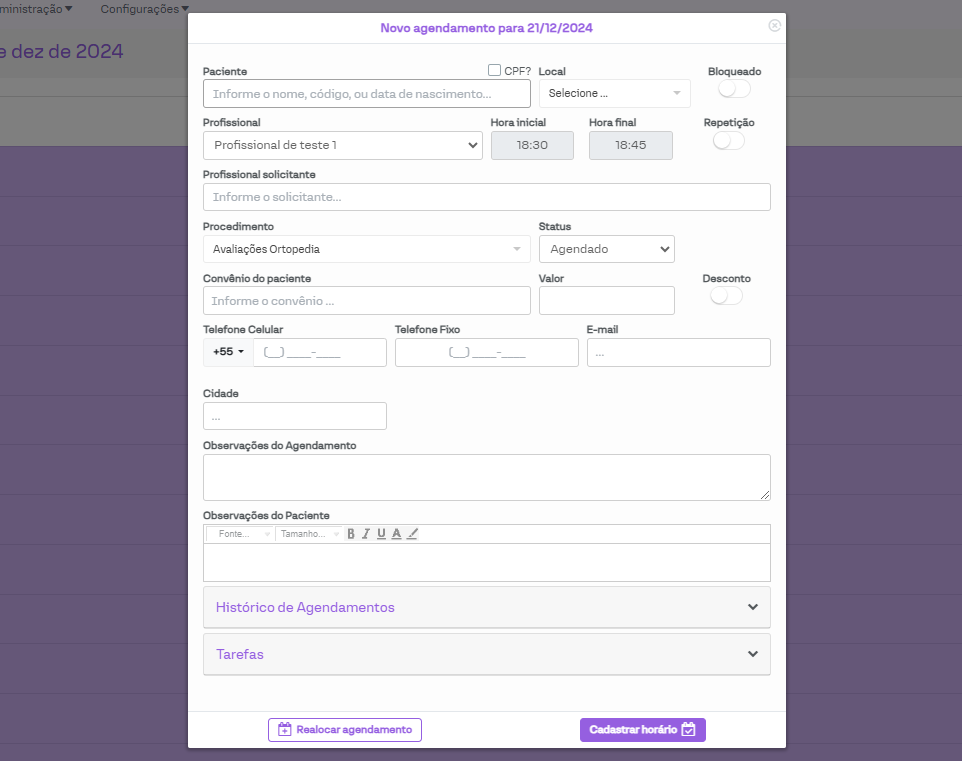The width and height of the screenshot is (962, 761).
Task: Click the Cadastrar horário button
Action: point(643,730)
